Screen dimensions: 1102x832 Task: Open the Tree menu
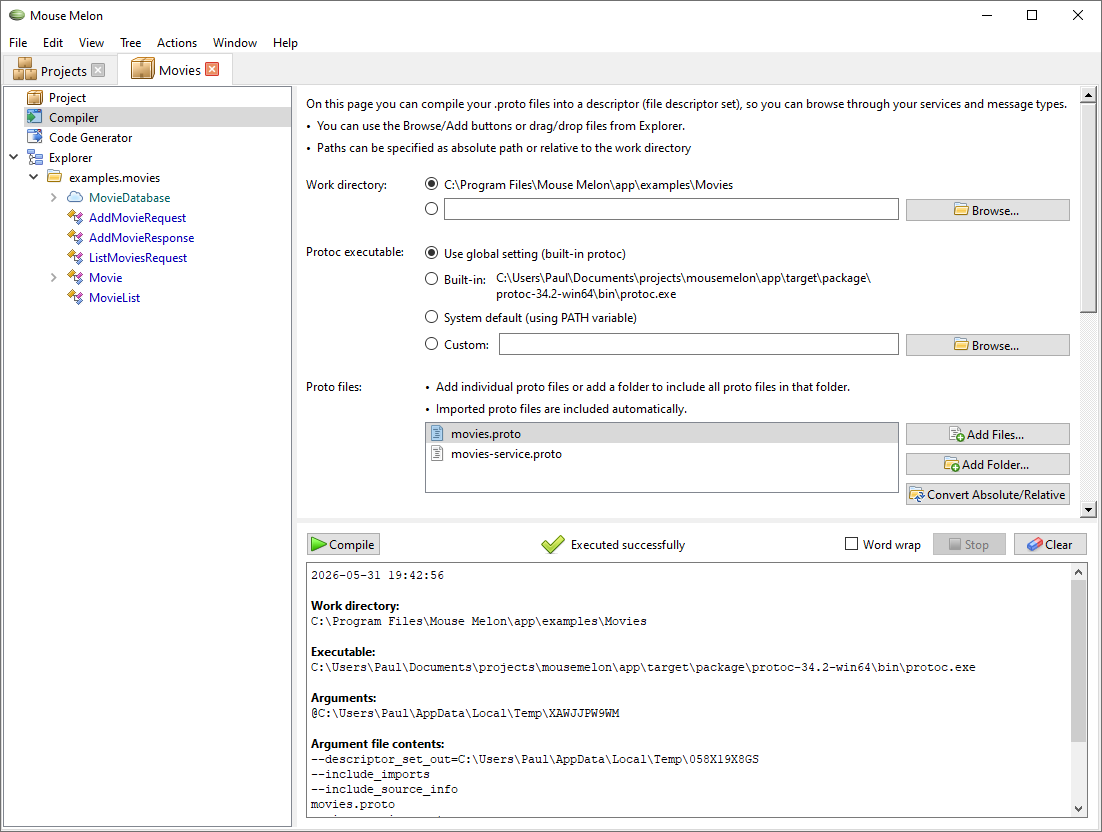click(x=130, y=43)
